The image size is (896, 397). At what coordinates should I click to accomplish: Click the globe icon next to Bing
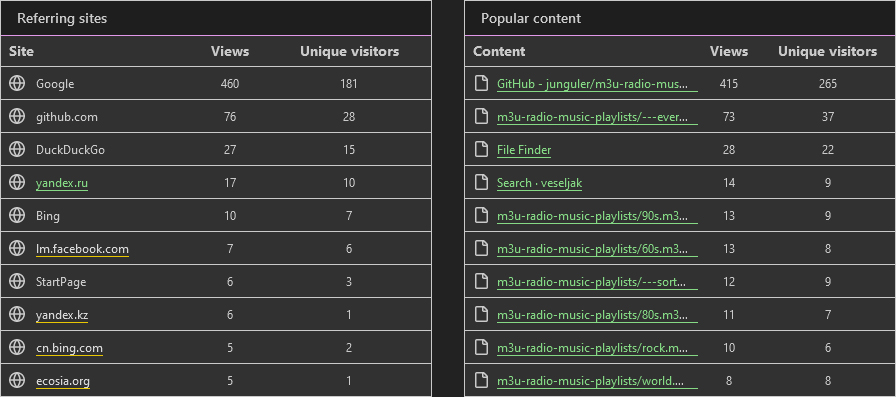[x=17, y=215]
